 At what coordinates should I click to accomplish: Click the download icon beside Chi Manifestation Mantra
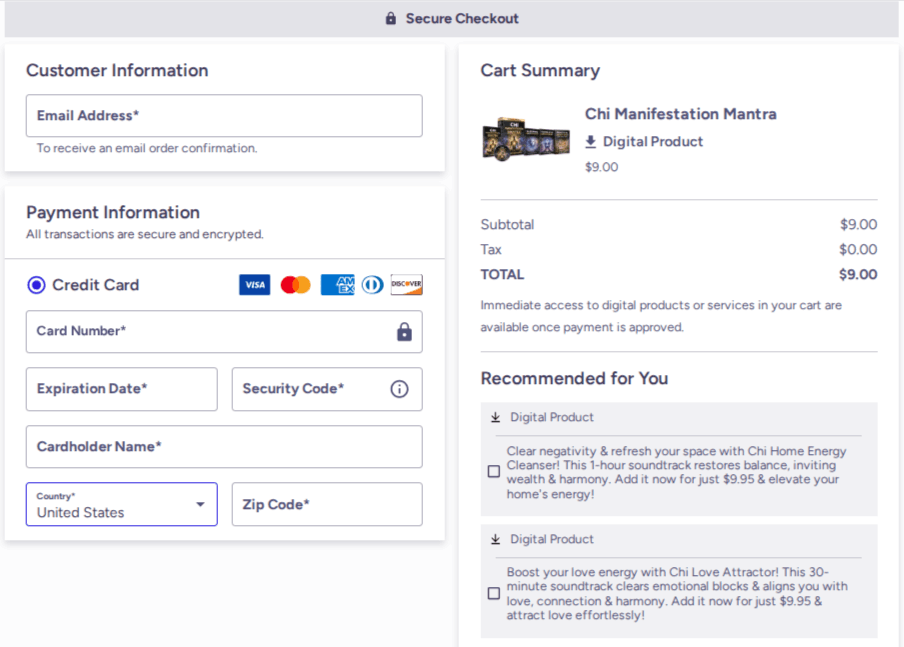tap(591, 142)
